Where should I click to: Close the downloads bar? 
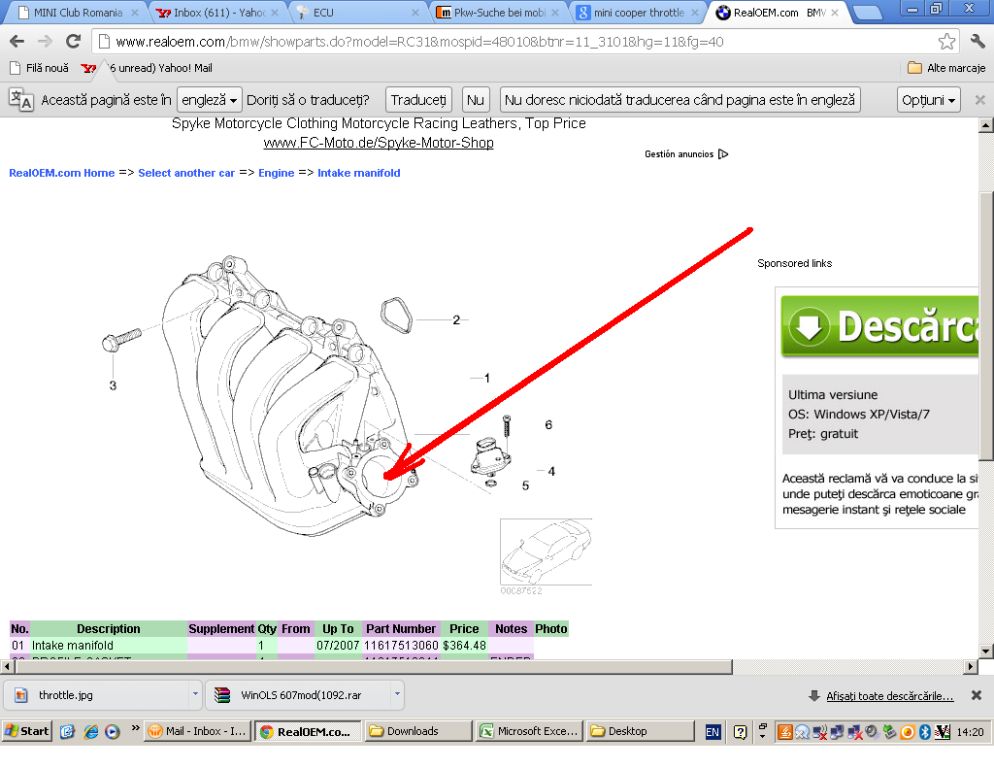[x=976, y=695]
